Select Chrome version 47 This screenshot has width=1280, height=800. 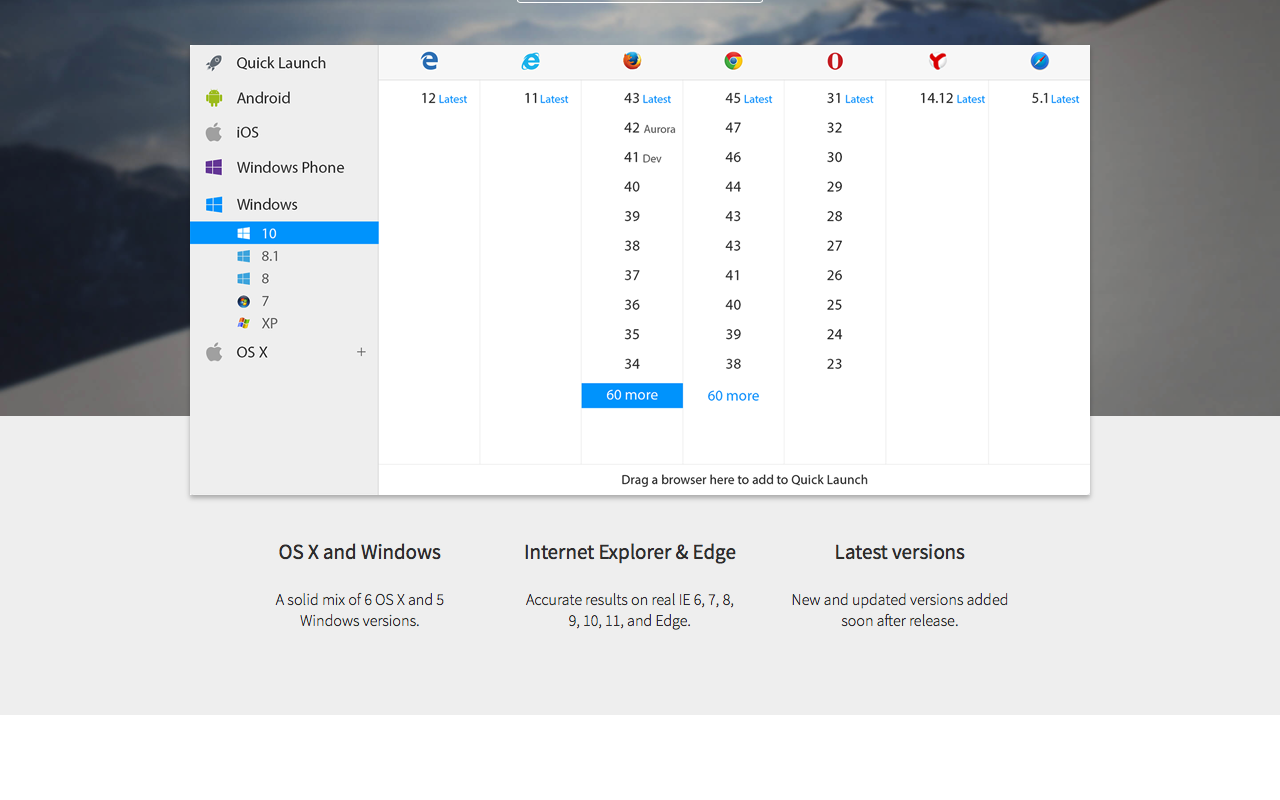click(733, 128)
